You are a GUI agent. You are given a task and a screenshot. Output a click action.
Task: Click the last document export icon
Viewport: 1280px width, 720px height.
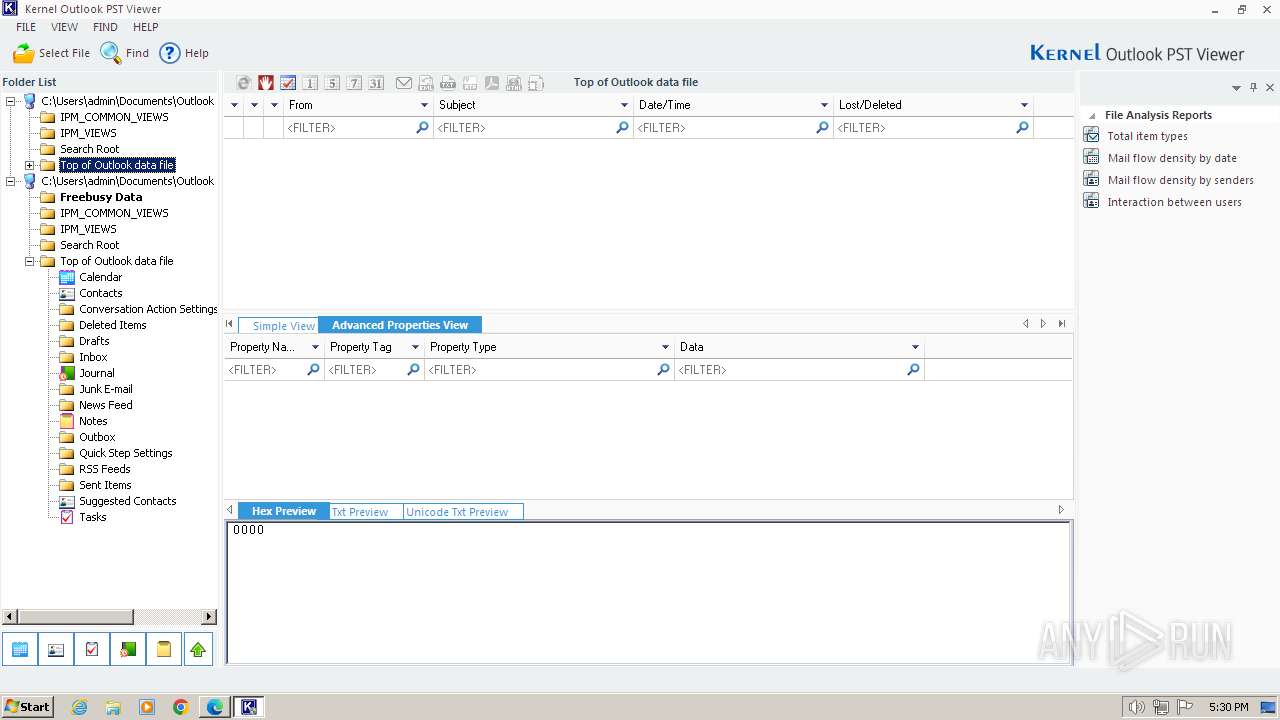(536, 83)
